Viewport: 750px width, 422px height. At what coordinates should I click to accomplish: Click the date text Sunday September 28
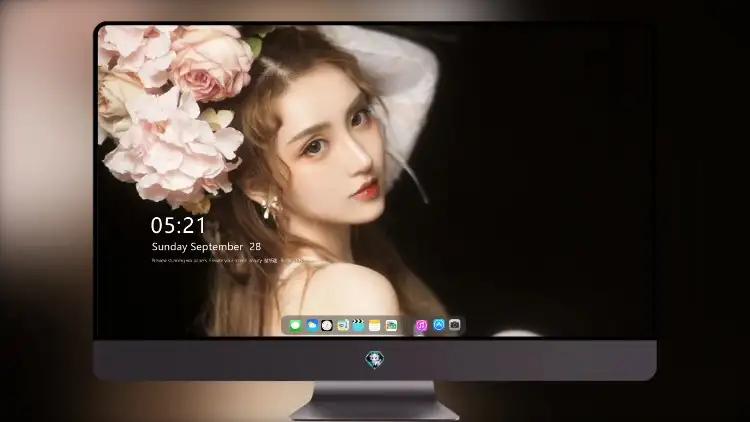tap(206, 247)
